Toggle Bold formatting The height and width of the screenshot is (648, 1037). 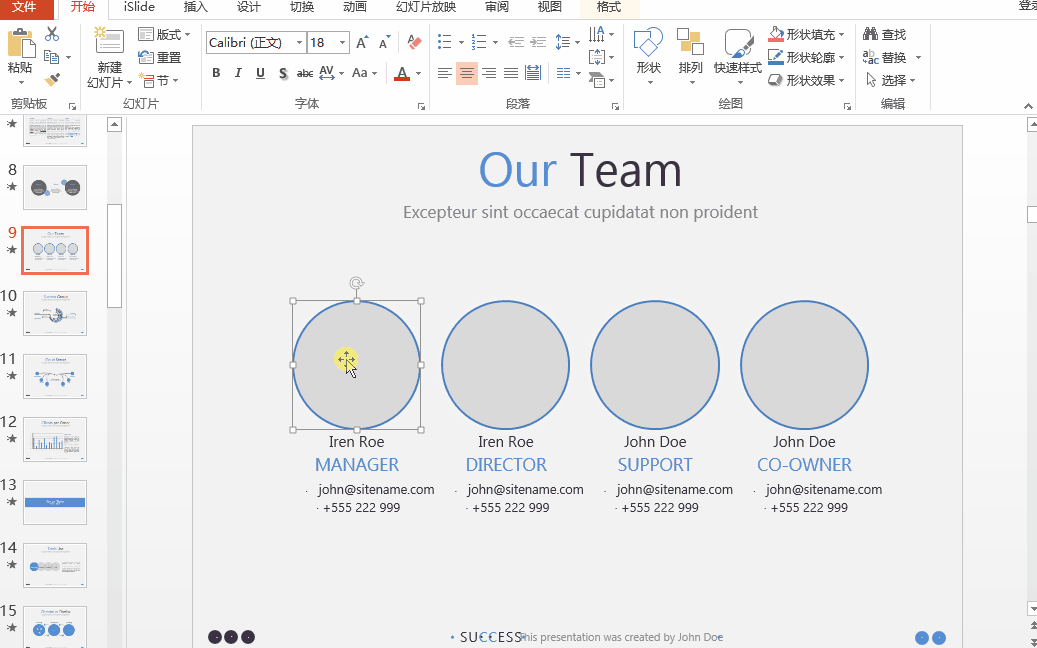[216, 73]
